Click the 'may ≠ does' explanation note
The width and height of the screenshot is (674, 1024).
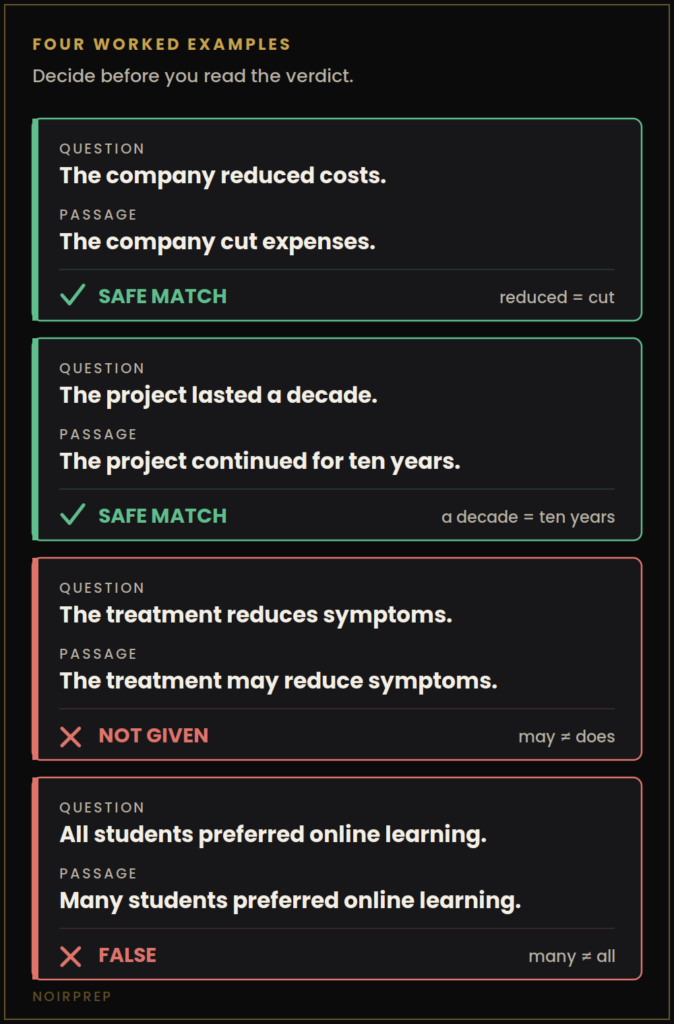click(567, 737)
